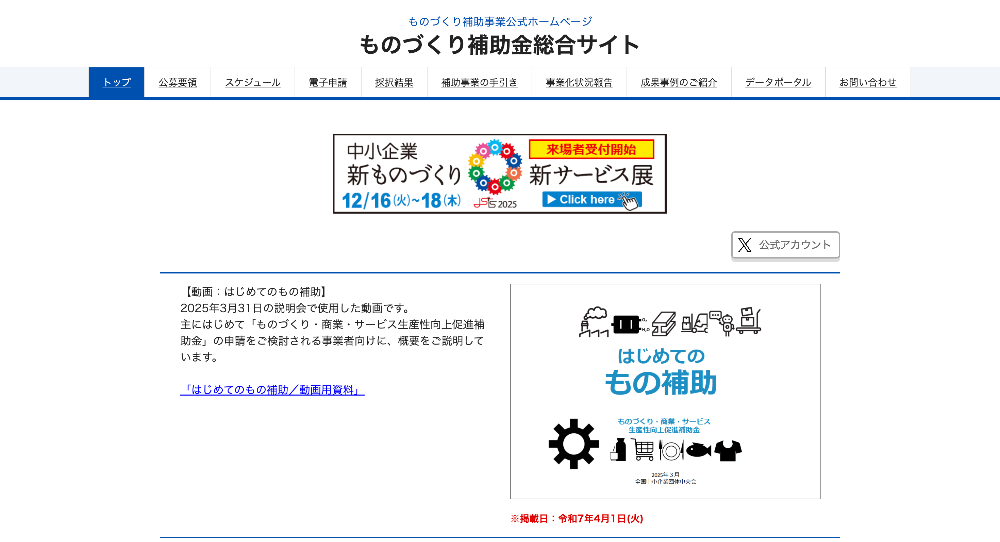
Task: Click the factory icon in the video slide
Action: (x=593, y=322)
